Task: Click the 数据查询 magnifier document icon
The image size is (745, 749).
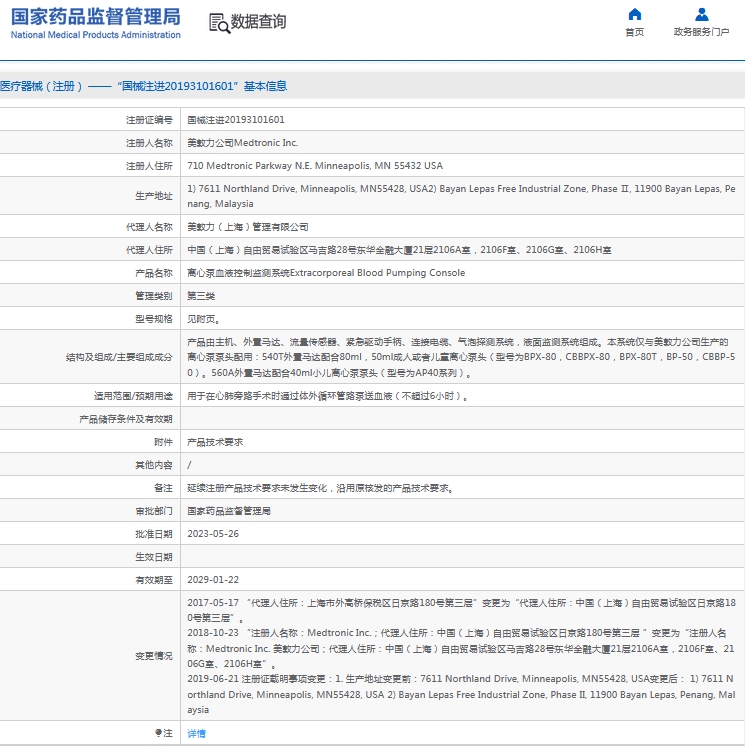Action: pyautogui.click(x=219, y=23)
